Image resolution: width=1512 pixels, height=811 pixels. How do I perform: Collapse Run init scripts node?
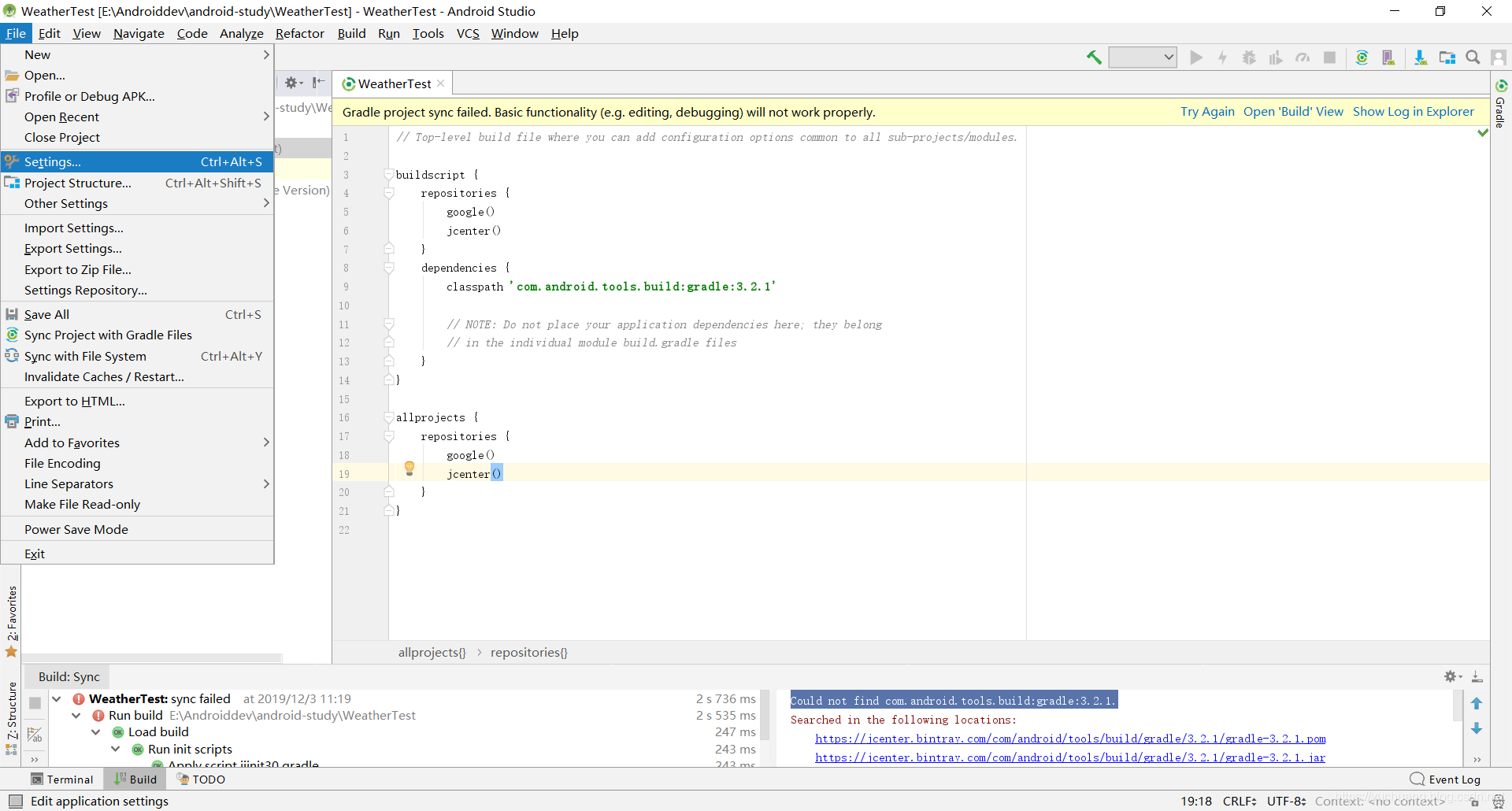click(x=116, y=749)
